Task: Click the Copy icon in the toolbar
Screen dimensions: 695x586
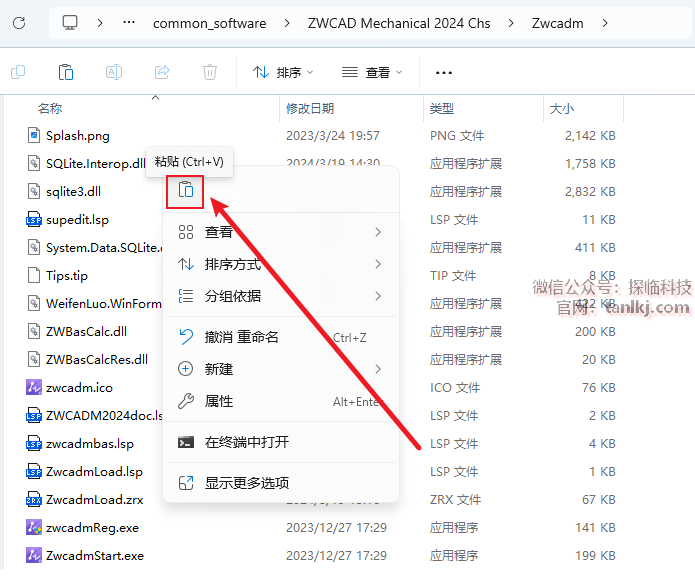Action: tap(18, 72)
